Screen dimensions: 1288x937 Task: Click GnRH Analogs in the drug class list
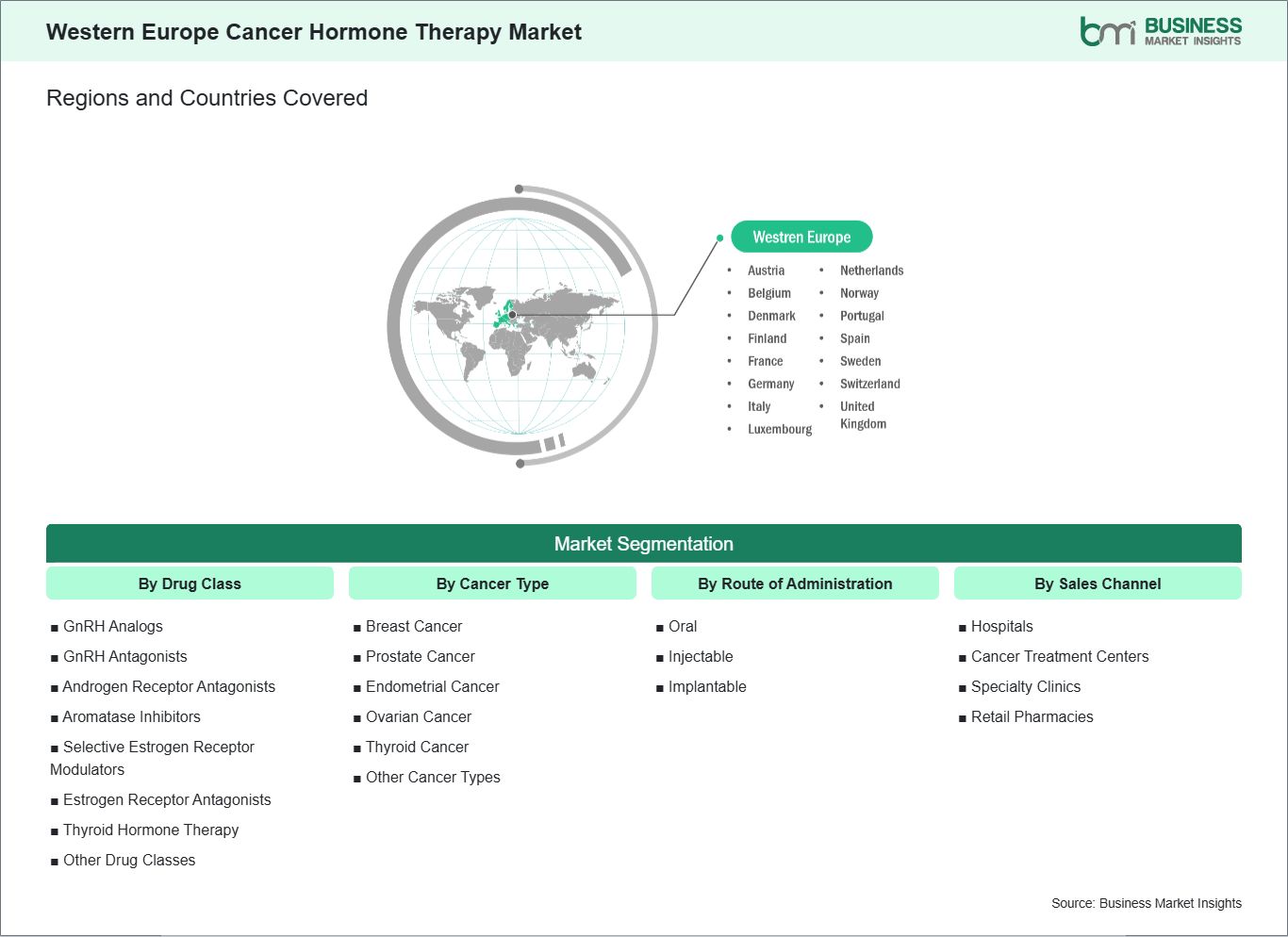pyautogui.click(x=112, y=626)
